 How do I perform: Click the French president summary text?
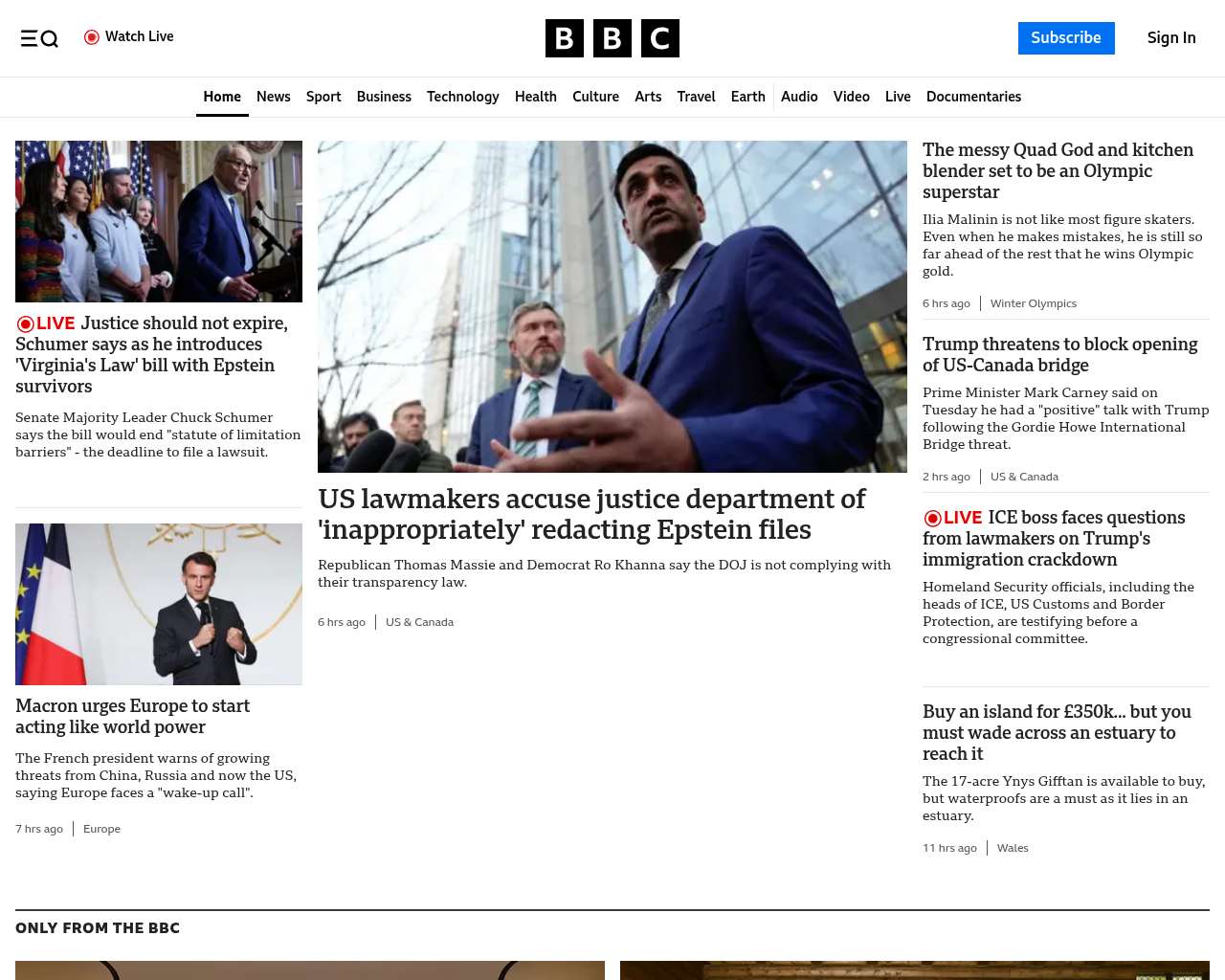coord(156,775)
